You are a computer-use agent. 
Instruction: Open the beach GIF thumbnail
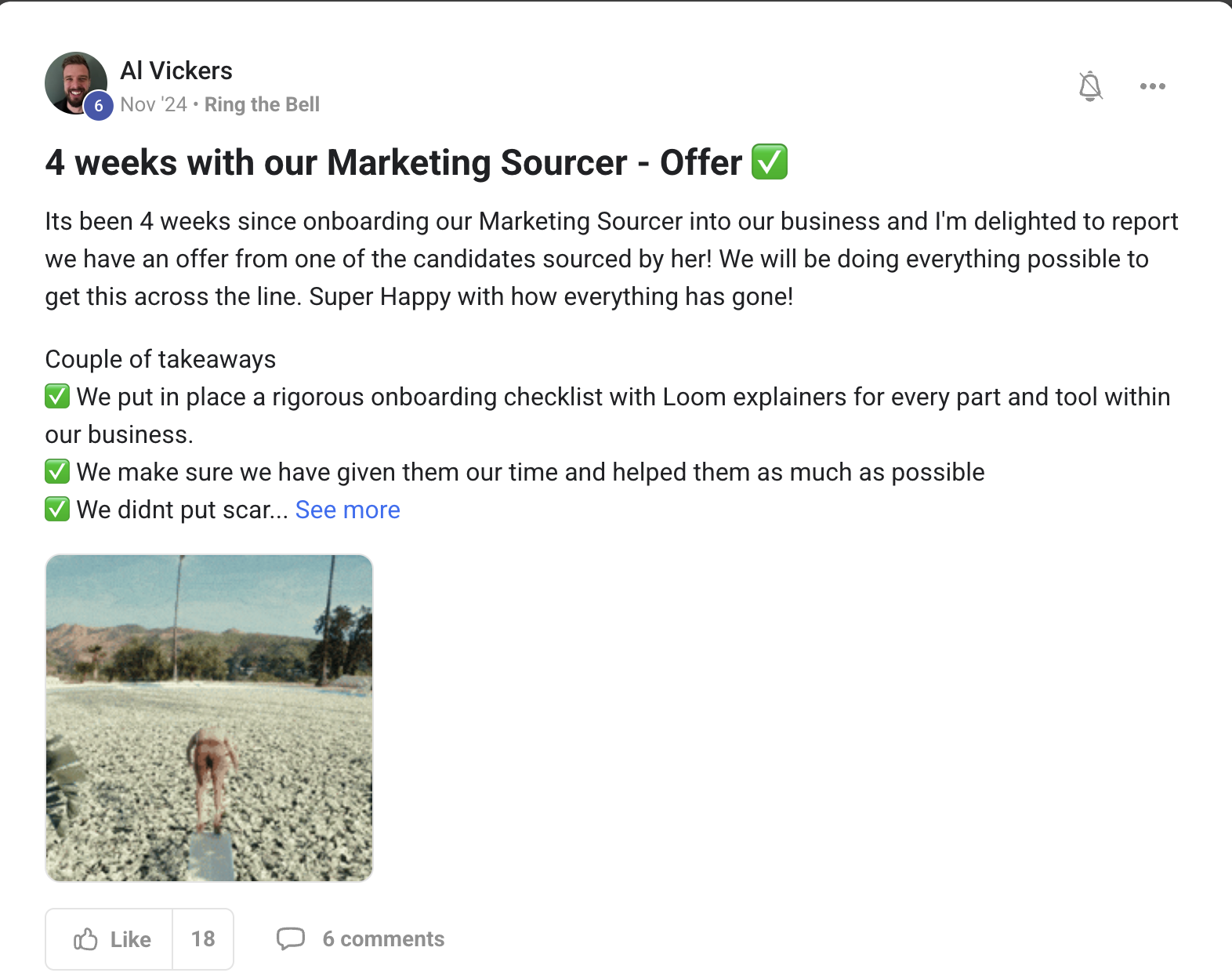coord(209,718)
